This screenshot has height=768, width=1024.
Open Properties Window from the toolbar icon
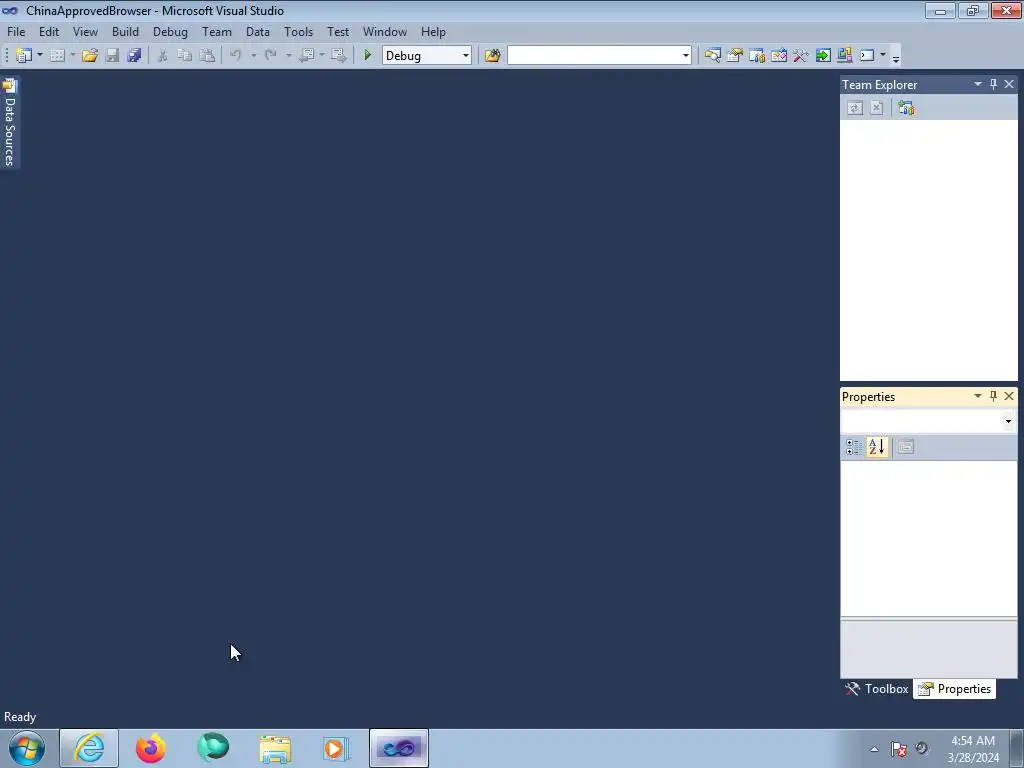tap(735, 56)
